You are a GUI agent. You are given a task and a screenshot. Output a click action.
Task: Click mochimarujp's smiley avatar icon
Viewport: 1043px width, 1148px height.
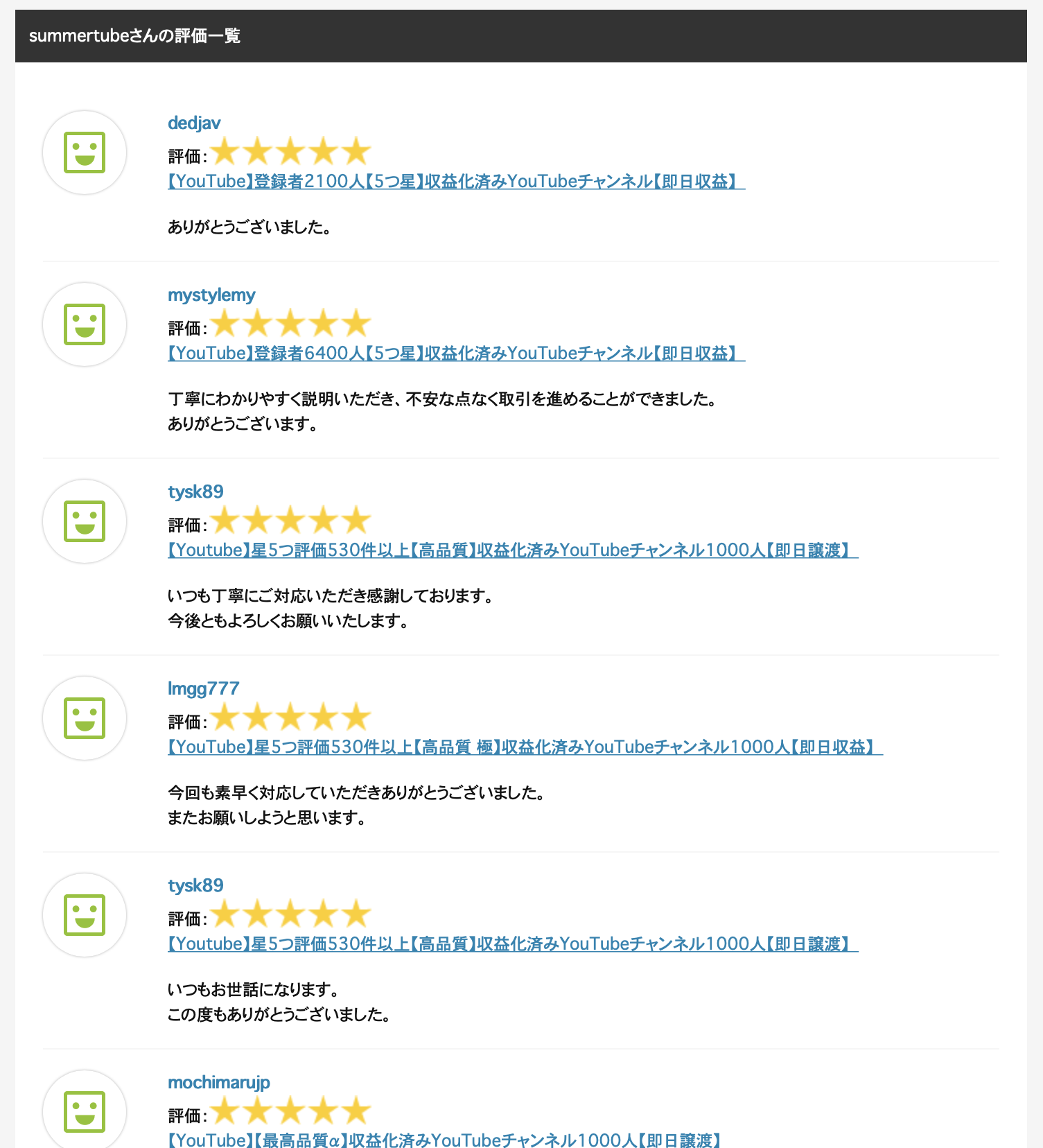pyautogui.click(x=85, y=1109)
